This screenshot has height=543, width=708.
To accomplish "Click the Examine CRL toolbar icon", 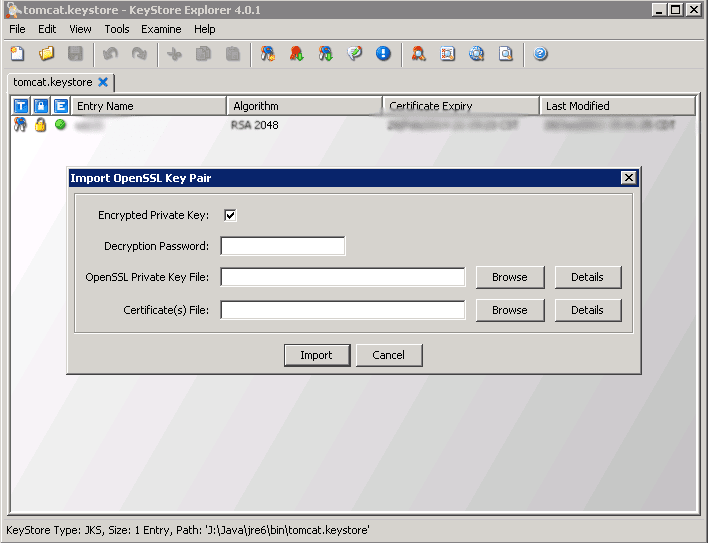I will point(447,54).
